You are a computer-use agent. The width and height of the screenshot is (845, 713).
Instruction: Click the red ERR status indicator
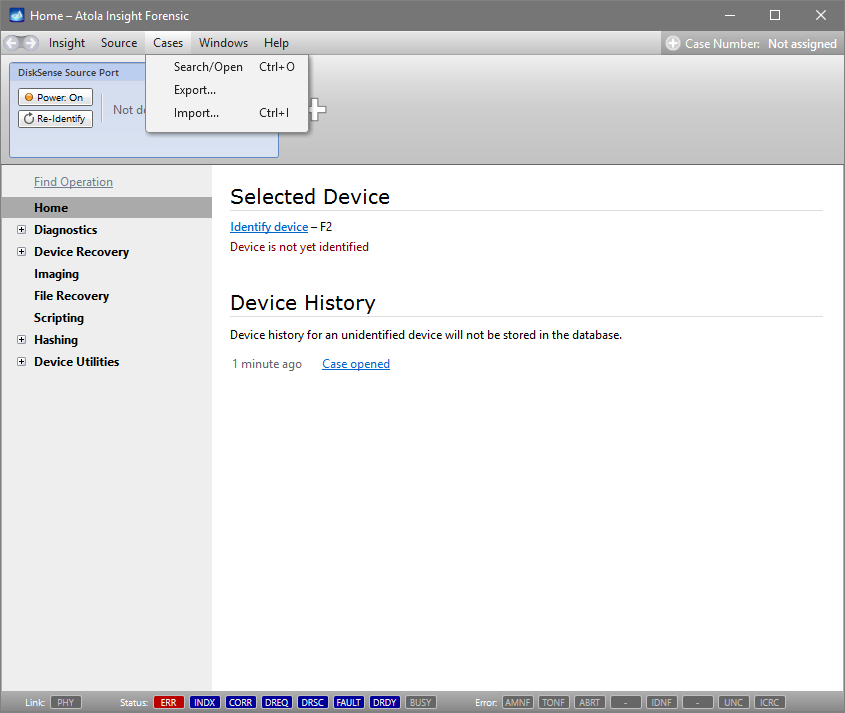pyautogui.click(x=169, y=702)
